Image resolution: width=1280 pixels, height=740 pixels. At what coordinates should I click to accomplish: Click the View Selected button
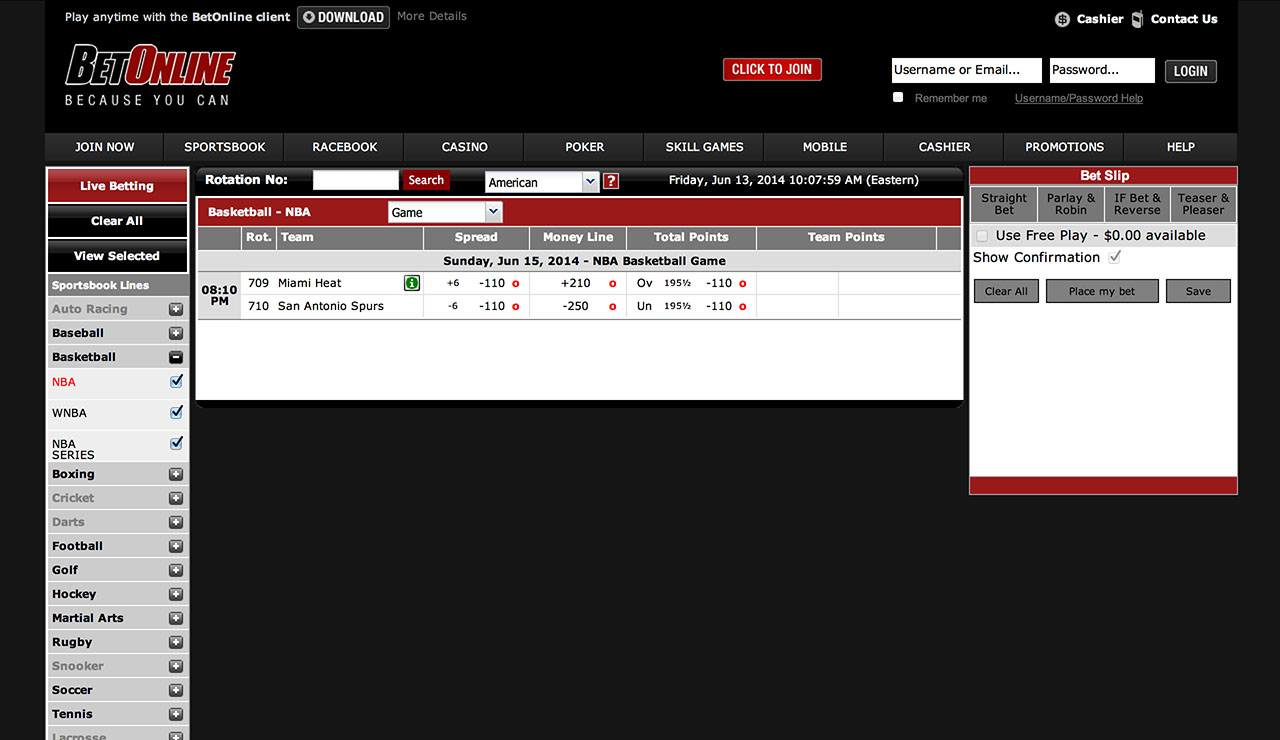click(x=117, y=256)
